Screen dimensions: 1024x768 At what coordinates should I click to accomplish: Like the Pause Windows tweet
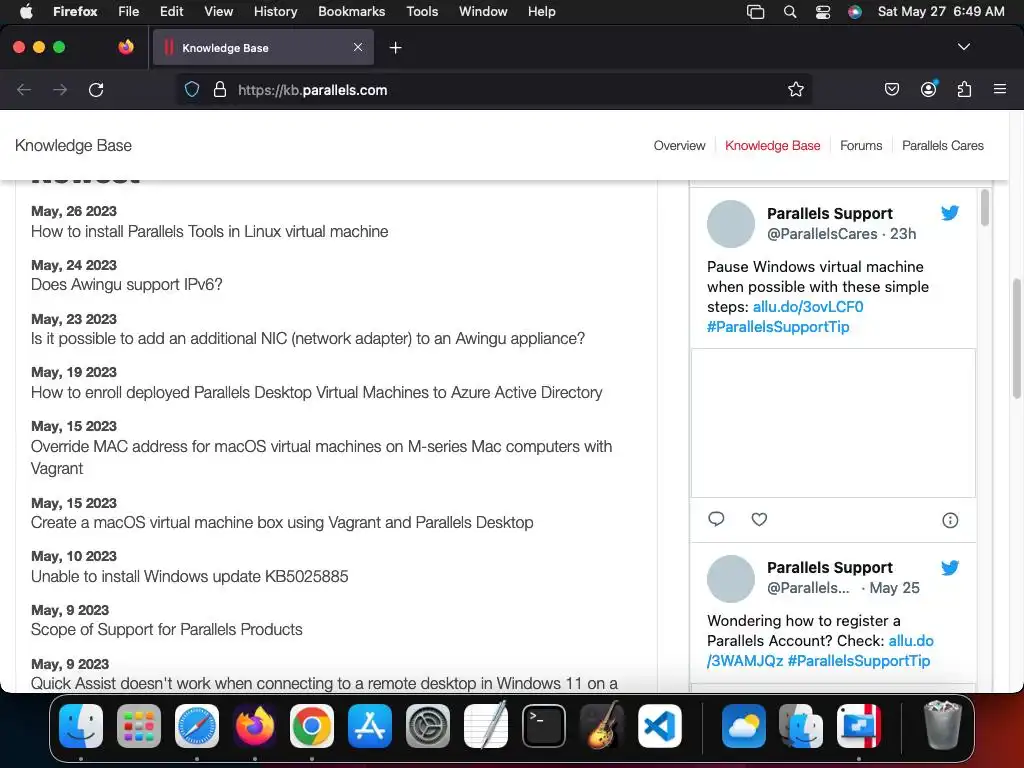759,519
